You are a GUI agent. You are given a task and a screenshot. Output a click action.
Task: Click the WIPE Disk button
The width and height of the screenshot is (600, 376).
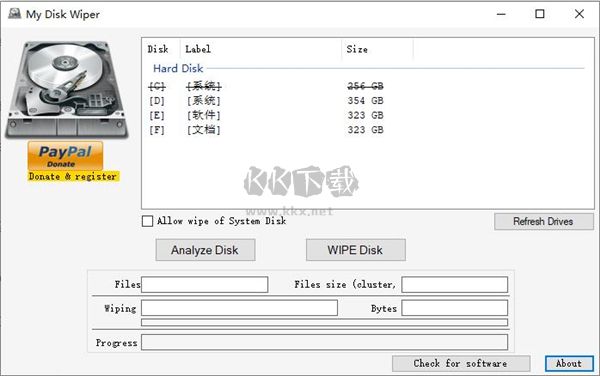pyautogui.click(x=355, y=250)
